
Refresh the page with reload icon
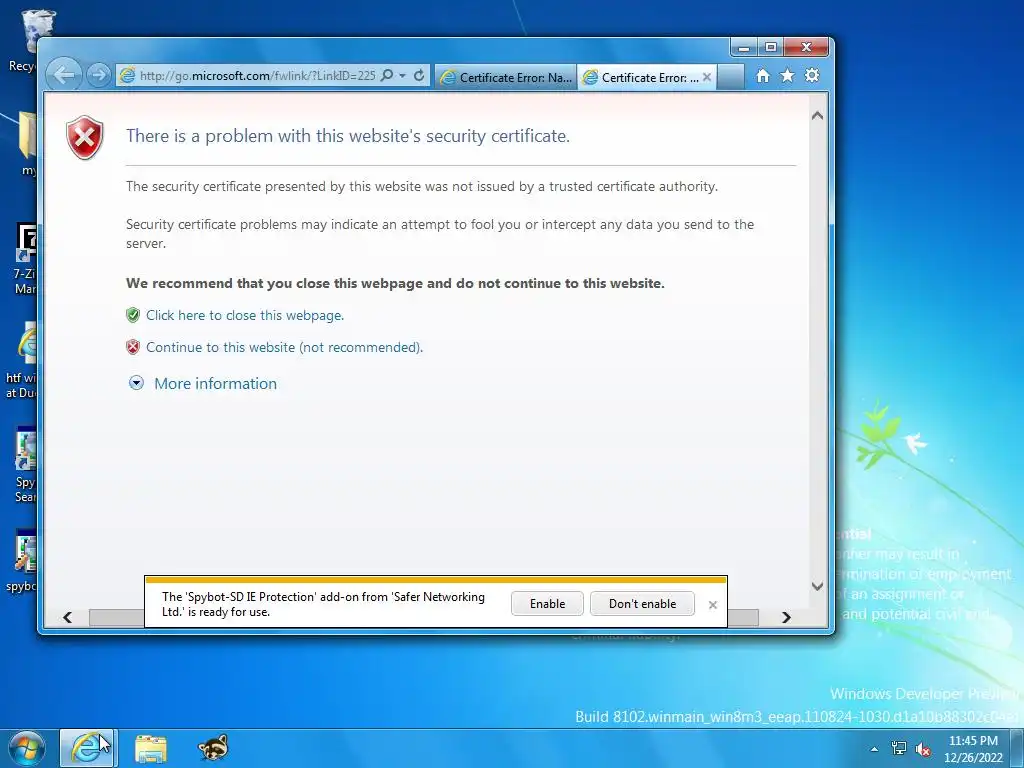click(x=419, y=76)
